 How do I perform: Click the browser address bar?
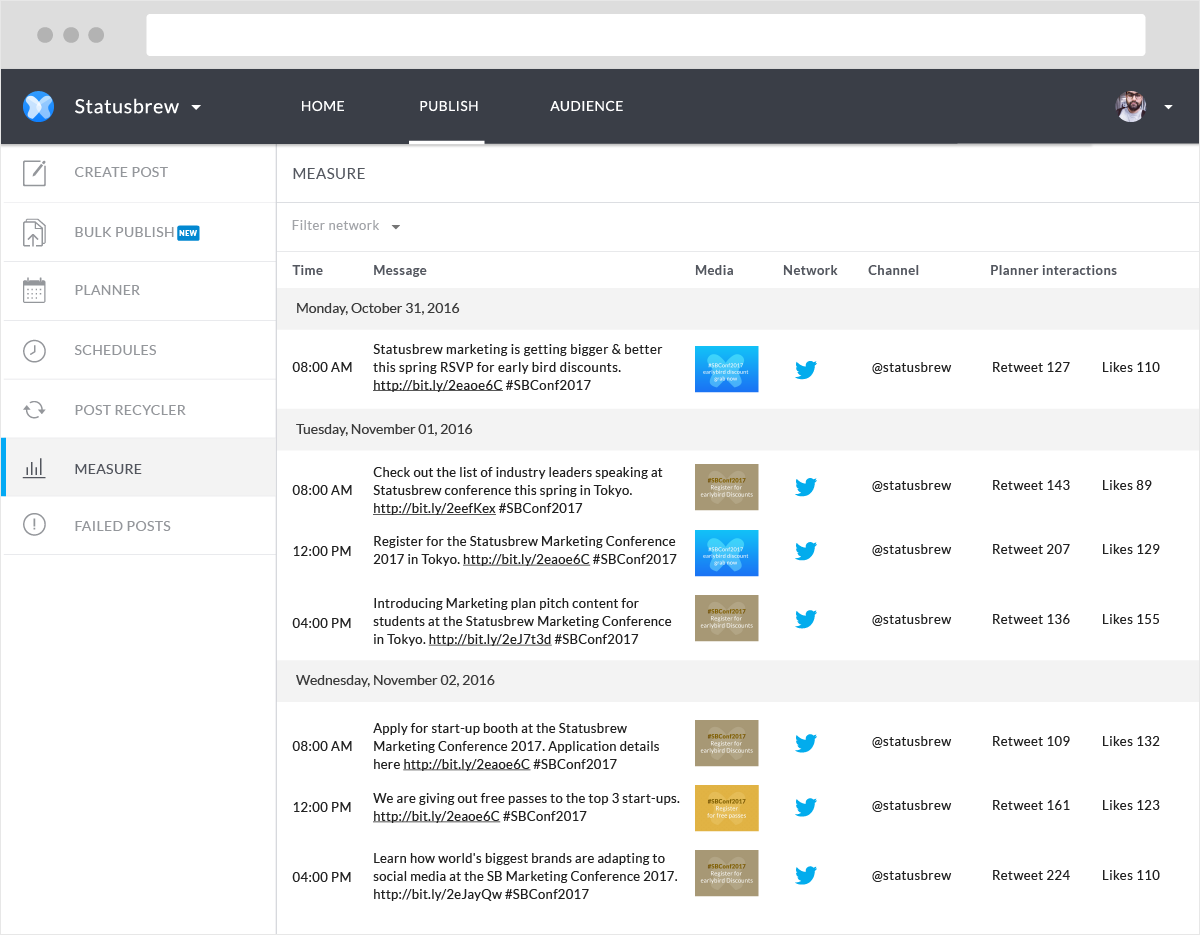[646, 35]
